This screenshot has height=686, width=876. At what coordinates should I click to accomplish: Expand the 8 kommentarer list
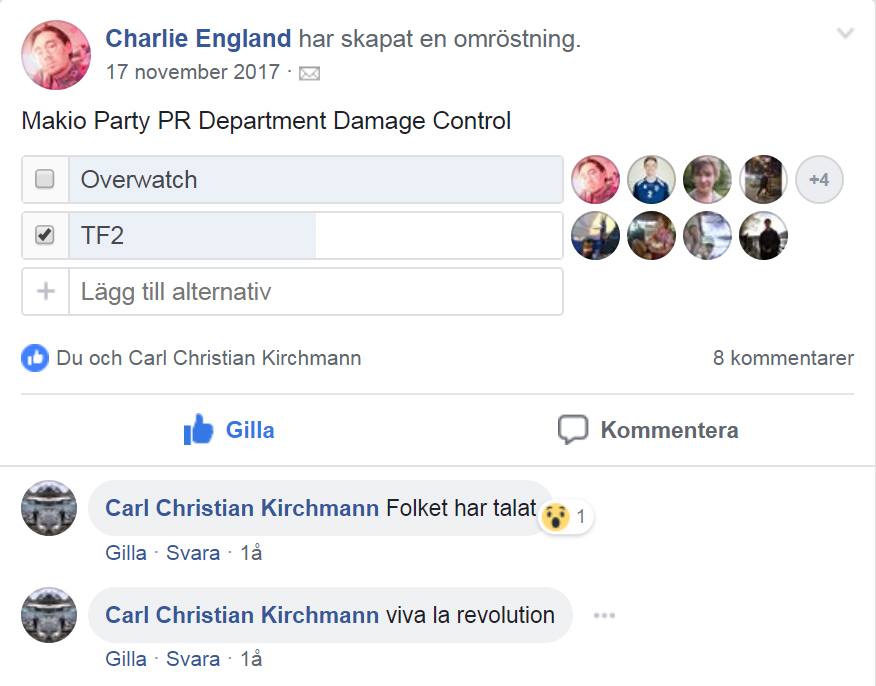click(783, 358)
